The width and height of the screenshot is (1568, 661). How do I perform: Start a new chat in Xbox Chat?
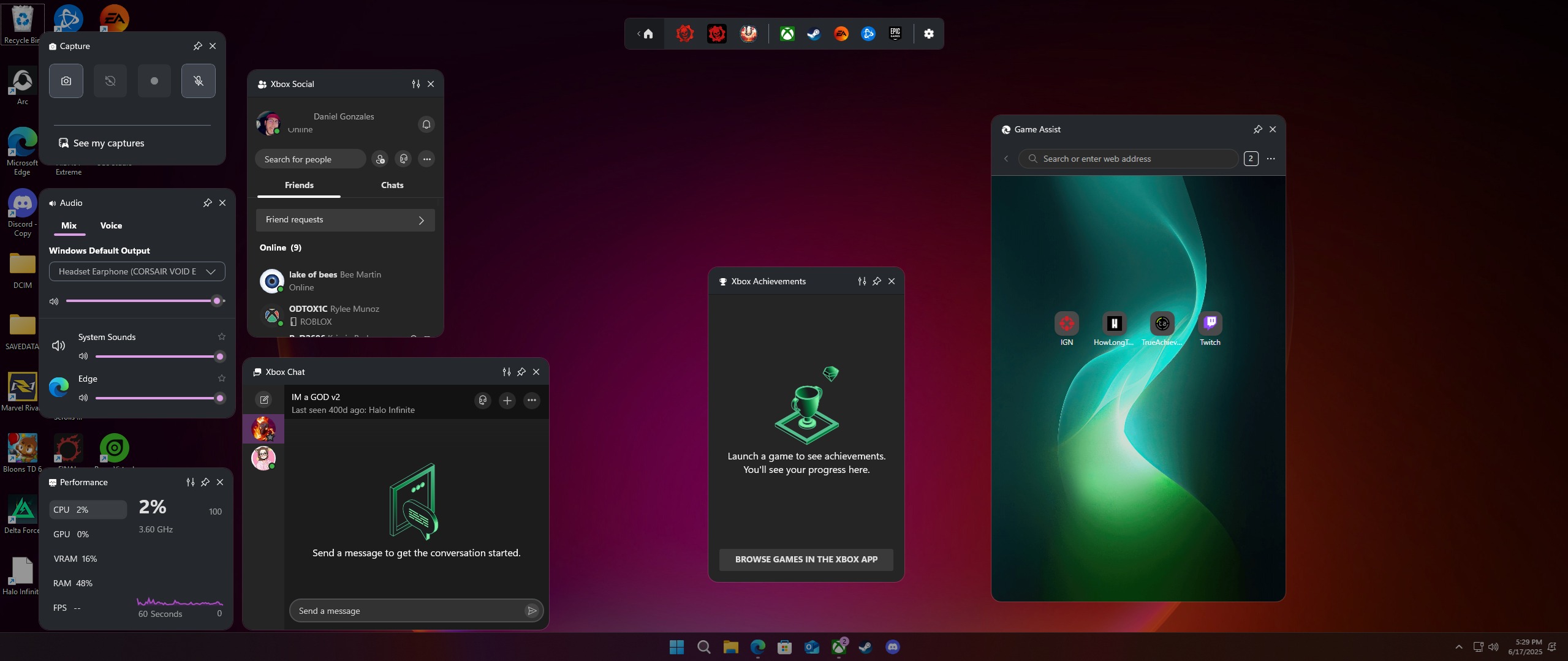264,400
